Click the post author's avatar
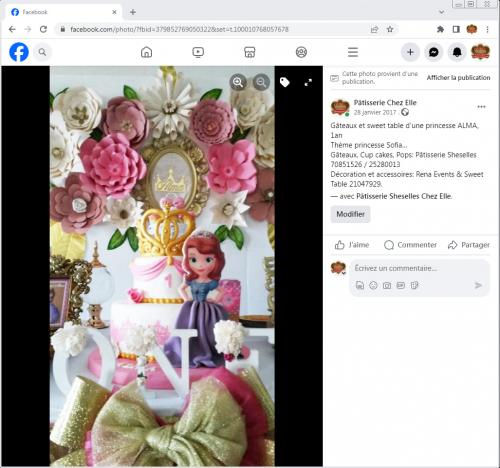Screen dimensions: 500x468 [x=340, y=108]
